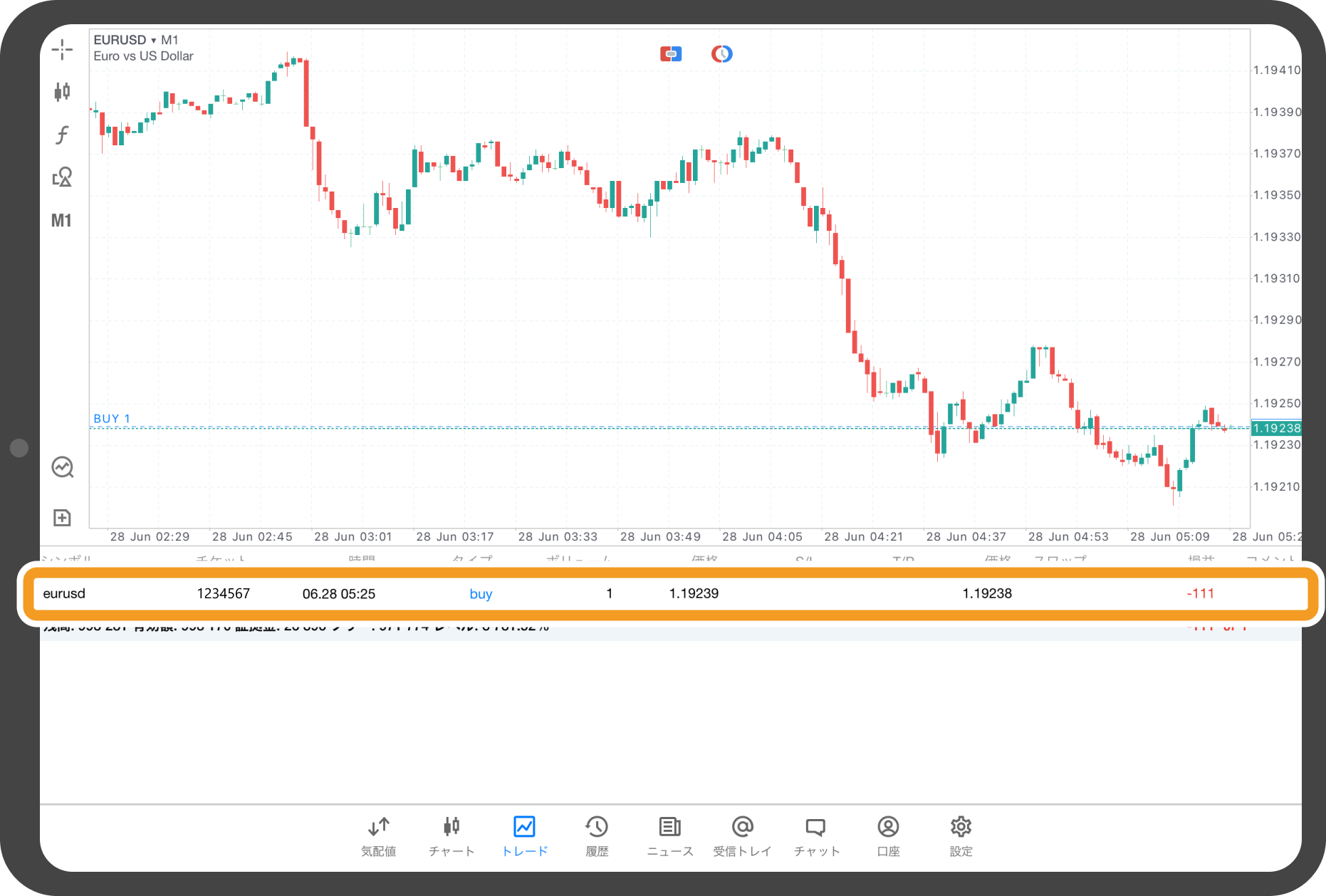Open the チャット chat tab
This screenshot has height=896, width=1326.
click(x=816, y=835)
